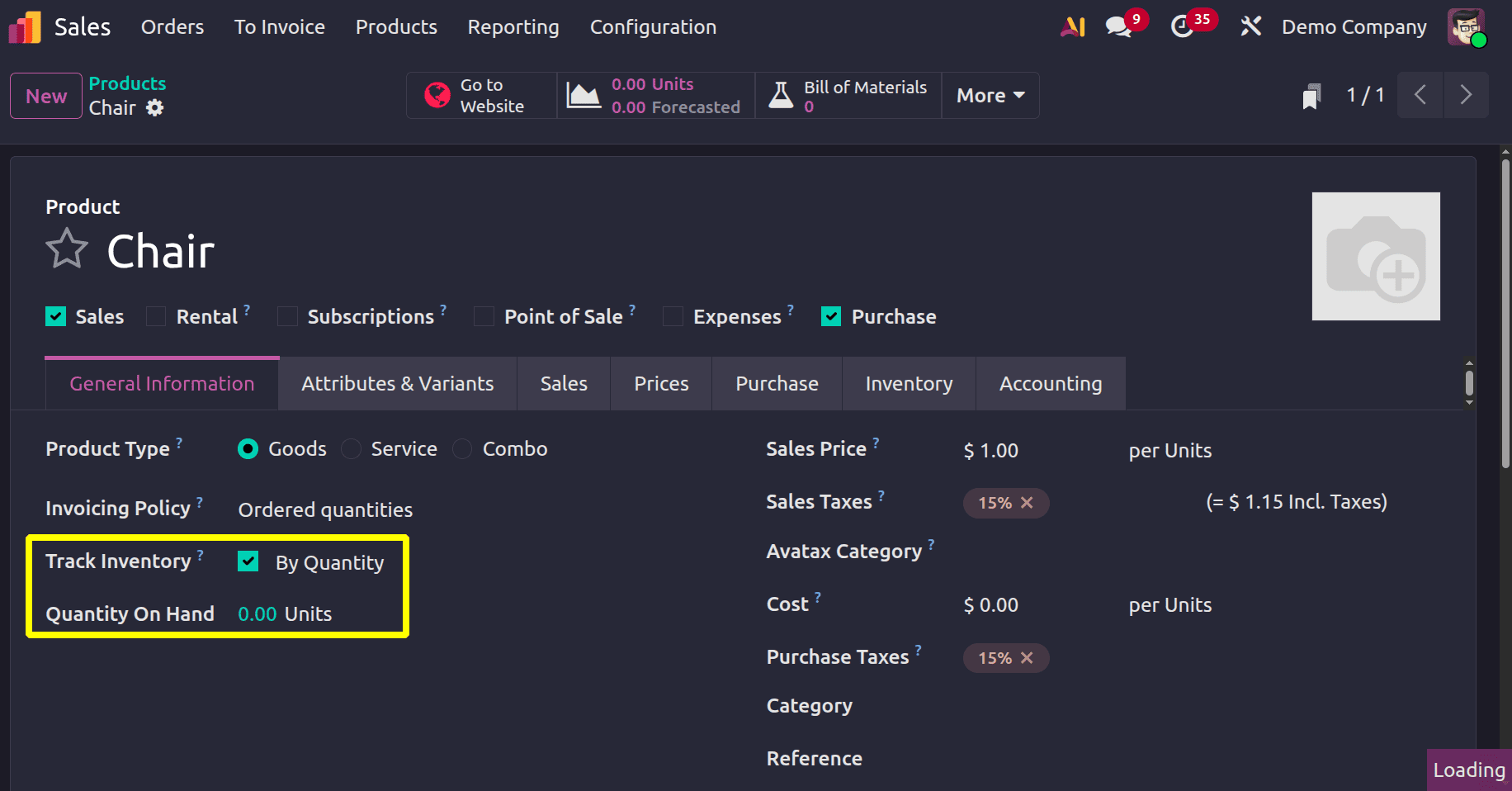Viewport: 1512px width, 791px height.
Task: Open the Bill of Materials flask icon
Action: (x=781, y=94)
